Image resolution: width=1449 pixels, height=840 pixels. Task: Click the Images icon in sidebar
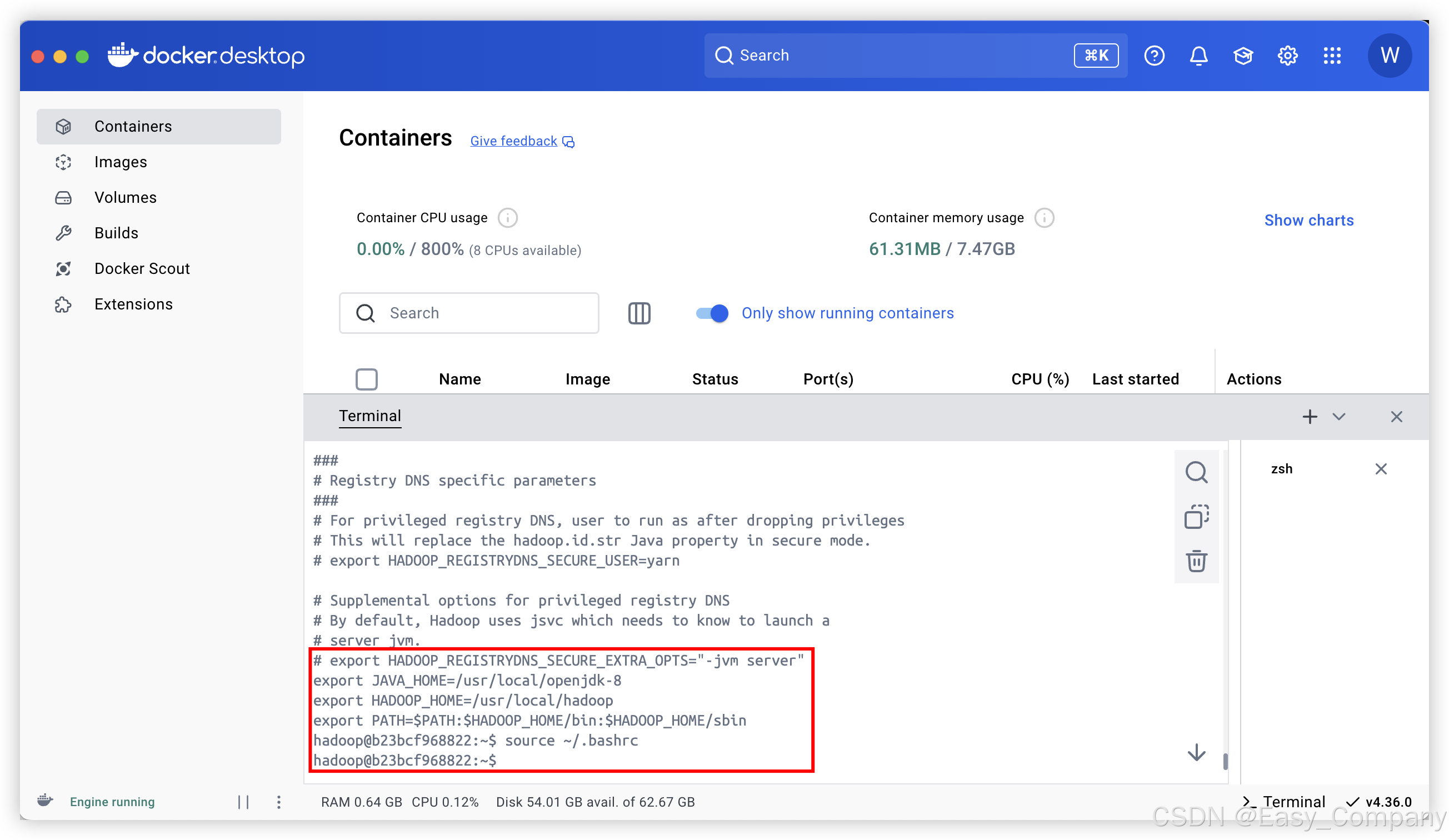click(63, 162)
